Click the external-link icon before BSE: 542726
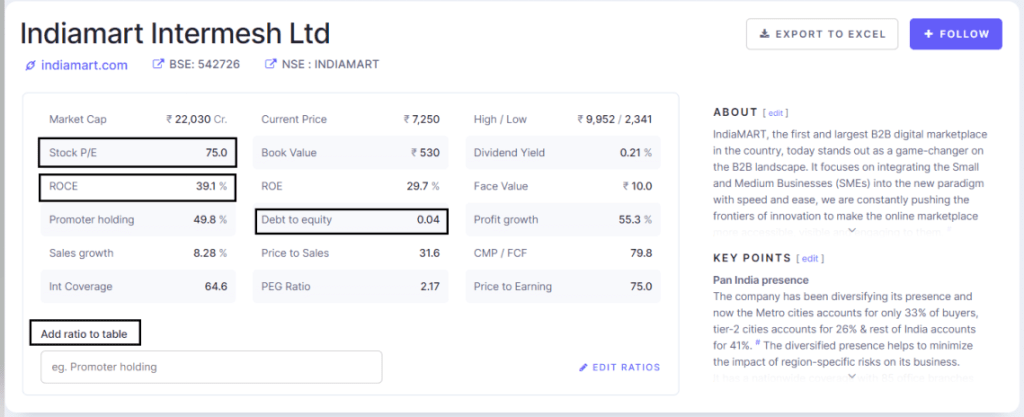 coord(158,65)
